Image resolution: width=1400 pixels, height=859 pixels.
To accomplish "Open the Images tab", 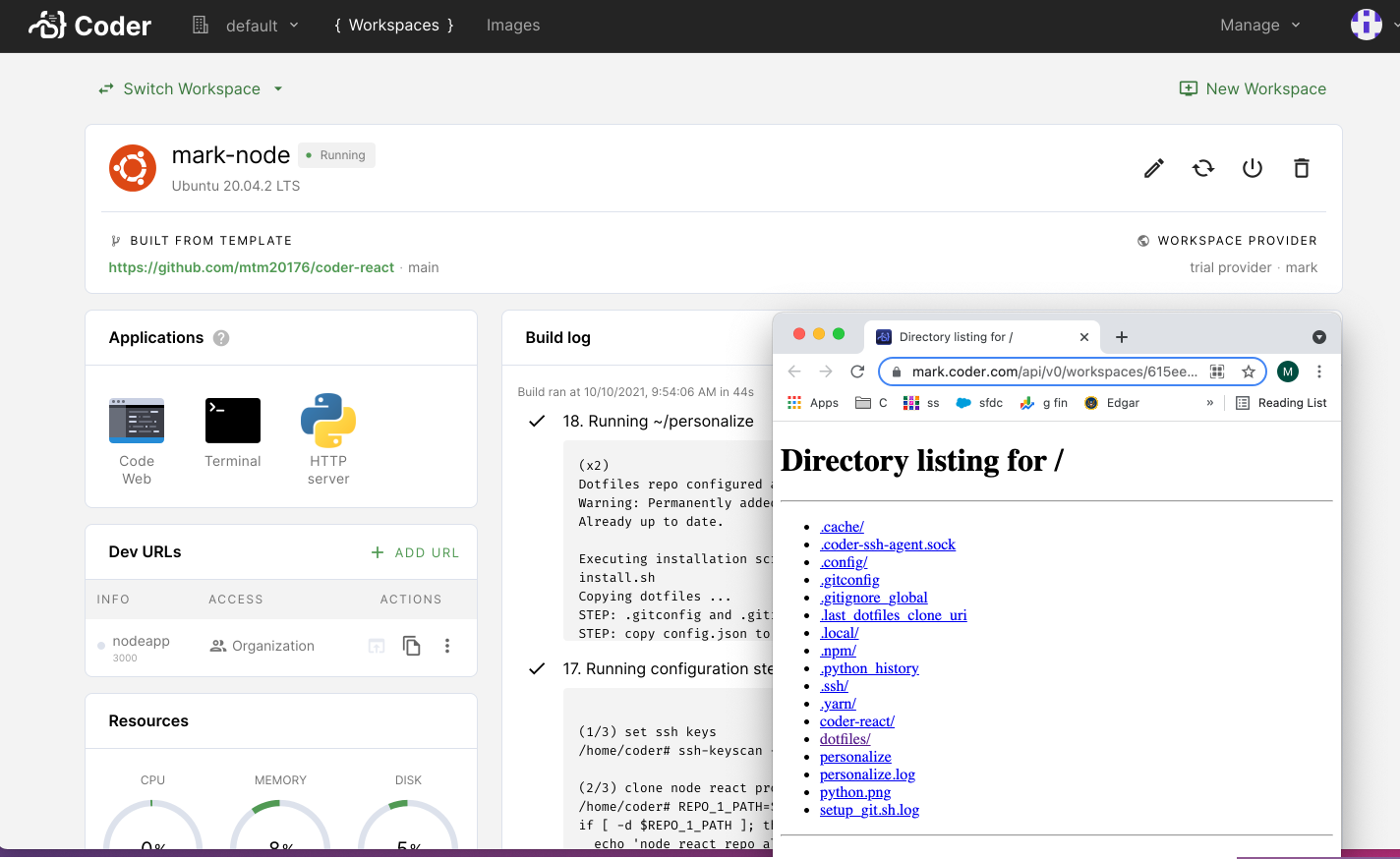I will pos(513,26).
